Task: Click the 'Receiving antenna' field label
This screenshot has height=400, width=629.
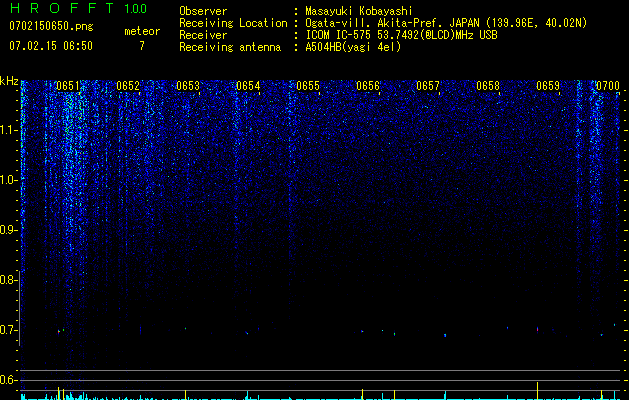Action: (230, 47)
